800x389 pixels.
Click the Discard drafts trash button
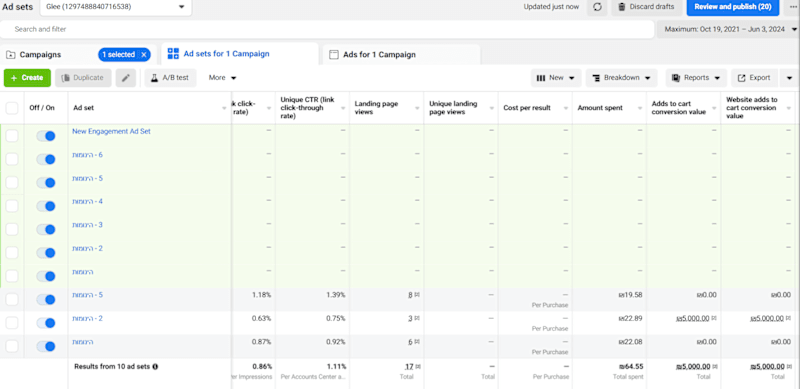646,7
